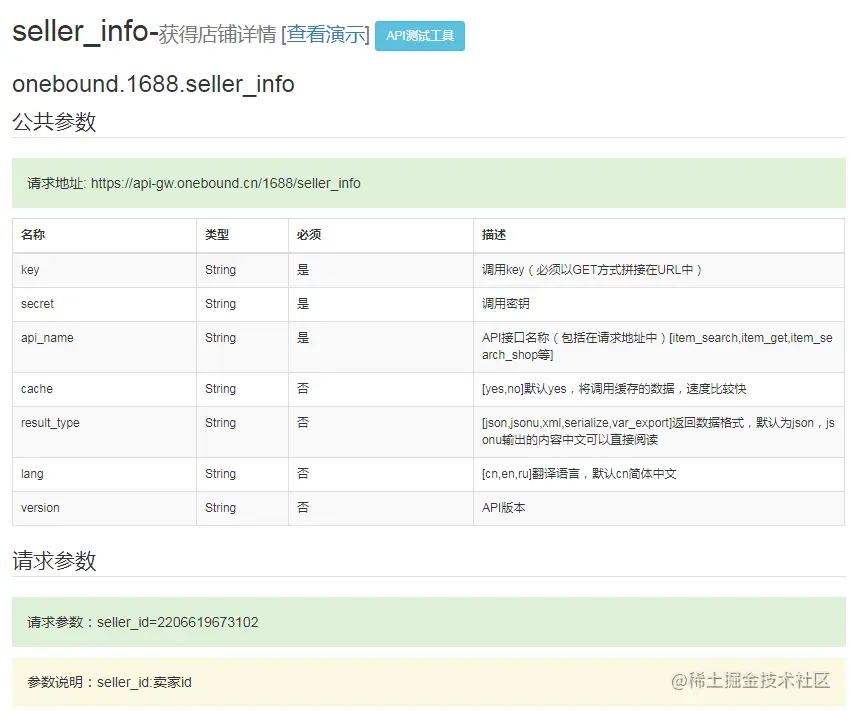Click the API测试工具 button
The width and height of the screenshot is (851, 711).
(x=420, y=36)
